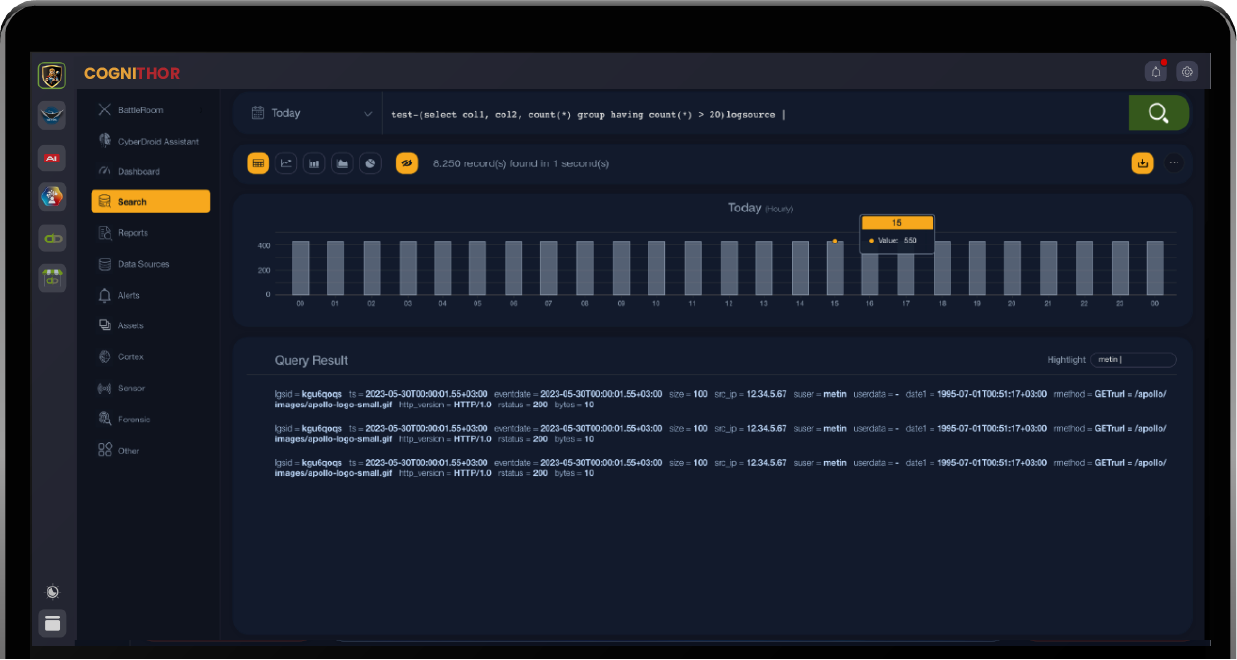The width and height of the screenshot is (1237, 660).
Task: Select the line chart view icon
Action: click(286, 163)
